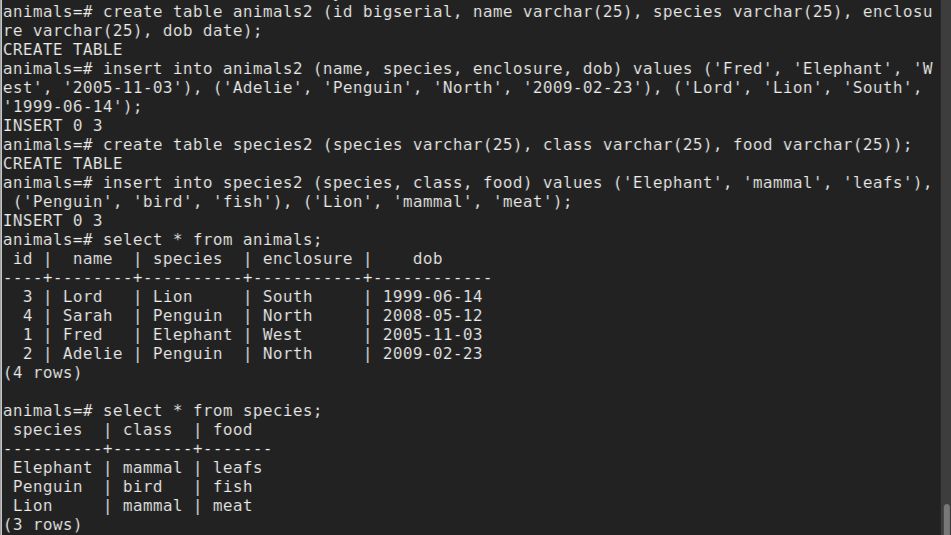Image resolution: width=951 pixels, height=535 pixels.
Task: Click the 'select * from species;' command
Action: tap(212, 411)
